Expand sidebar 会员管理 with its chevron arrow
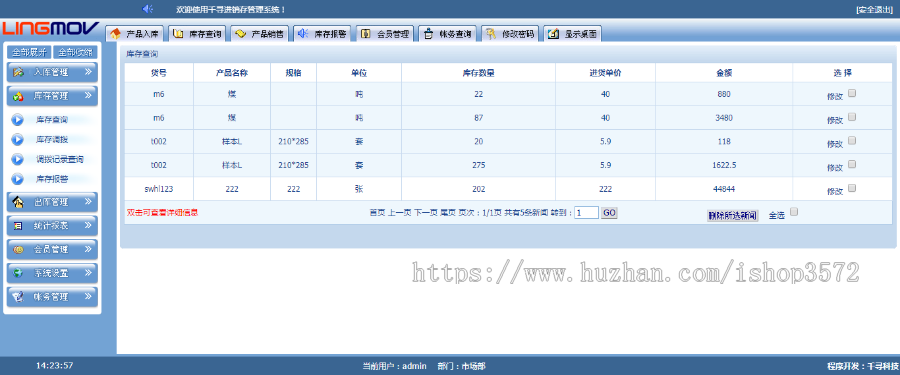Viewport: 900px width, 375px height. (x=88, y=249)
